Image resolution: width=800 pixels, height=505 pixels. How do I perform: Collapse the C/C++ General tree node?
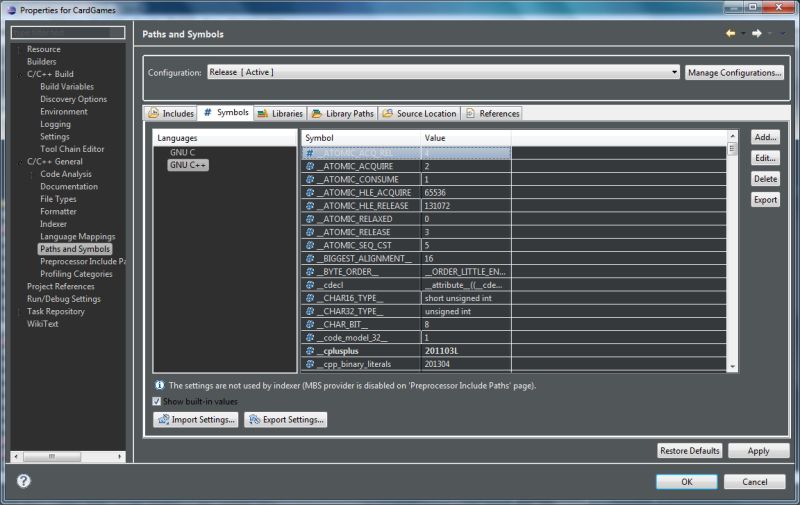19,162
